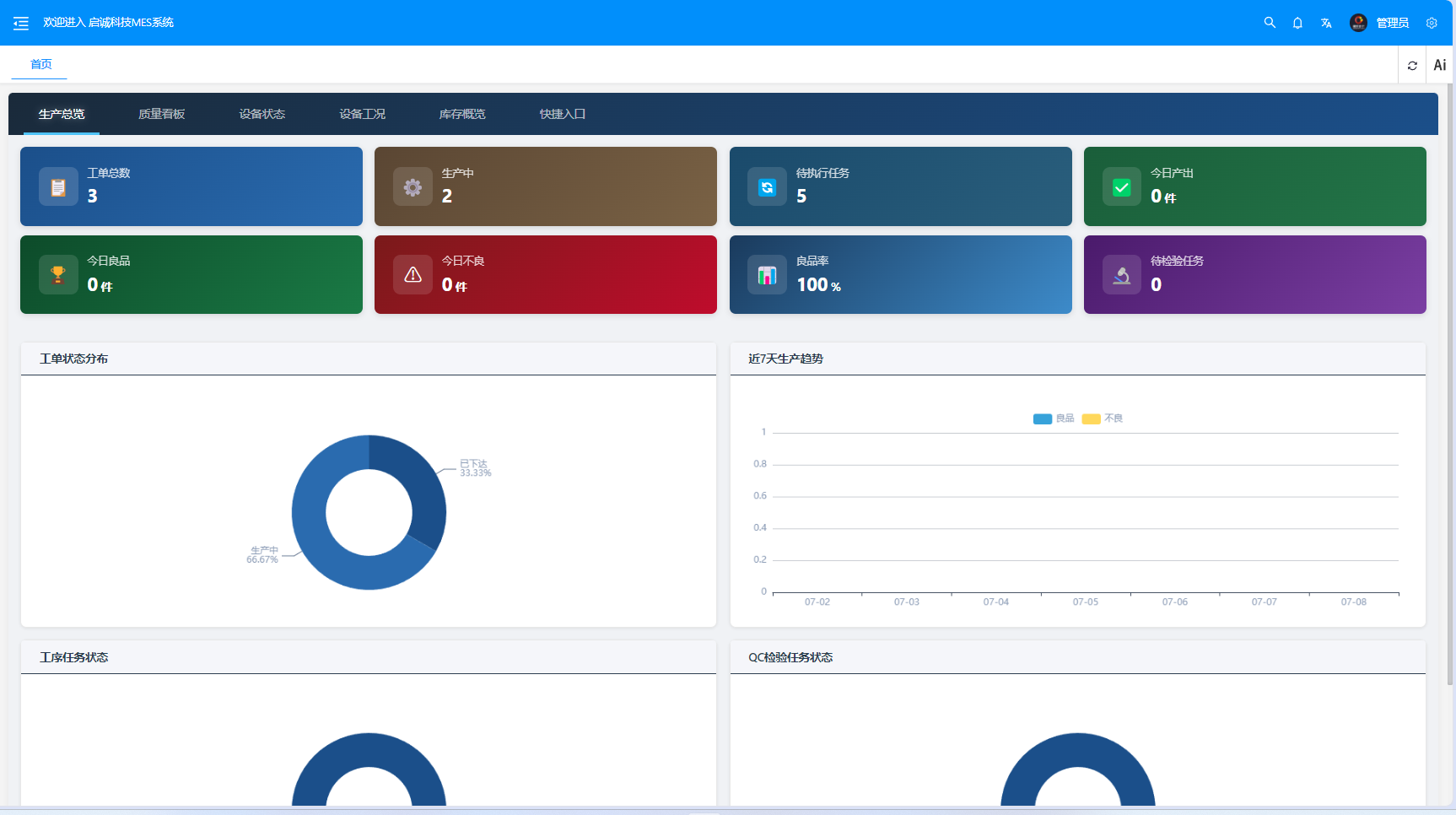
Task: Click the 100% 良品率 value
Action: [x=818, y=285]
